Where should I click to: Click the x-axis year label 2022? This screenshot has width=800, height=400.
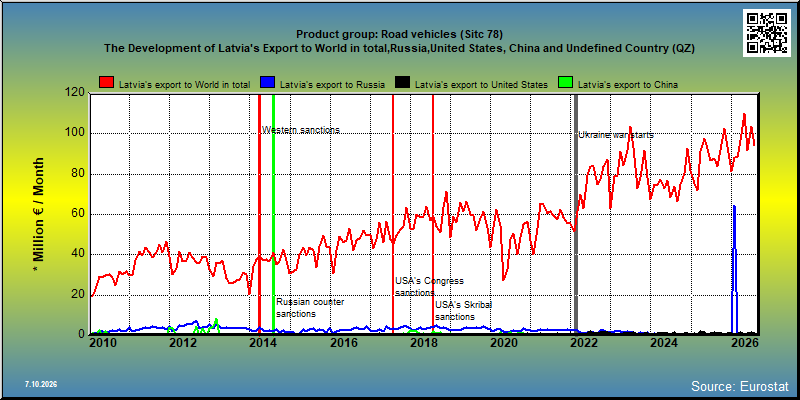pyautogui.click(x=585, y=343)
